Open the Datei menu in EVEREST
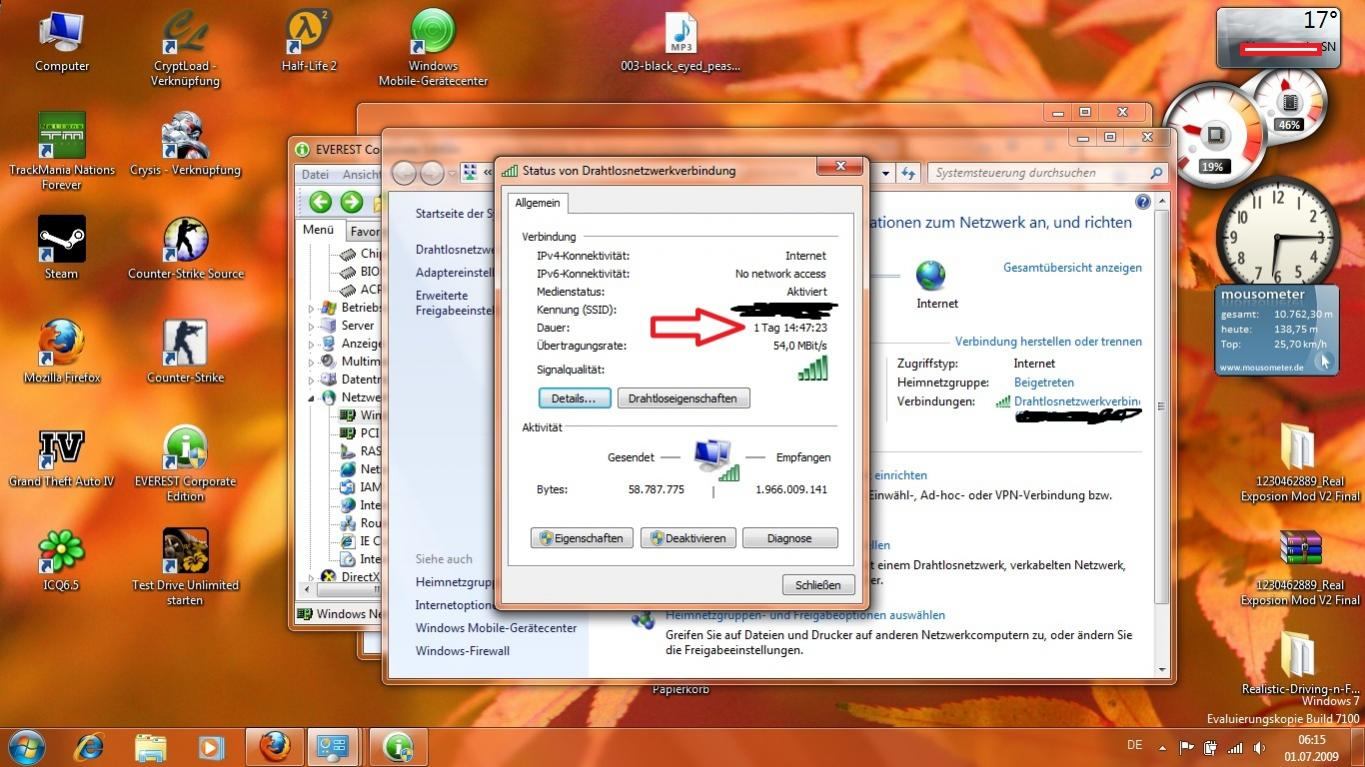Image resolution: width=1365 pixels, height=767 pixels. click(315, 174)
